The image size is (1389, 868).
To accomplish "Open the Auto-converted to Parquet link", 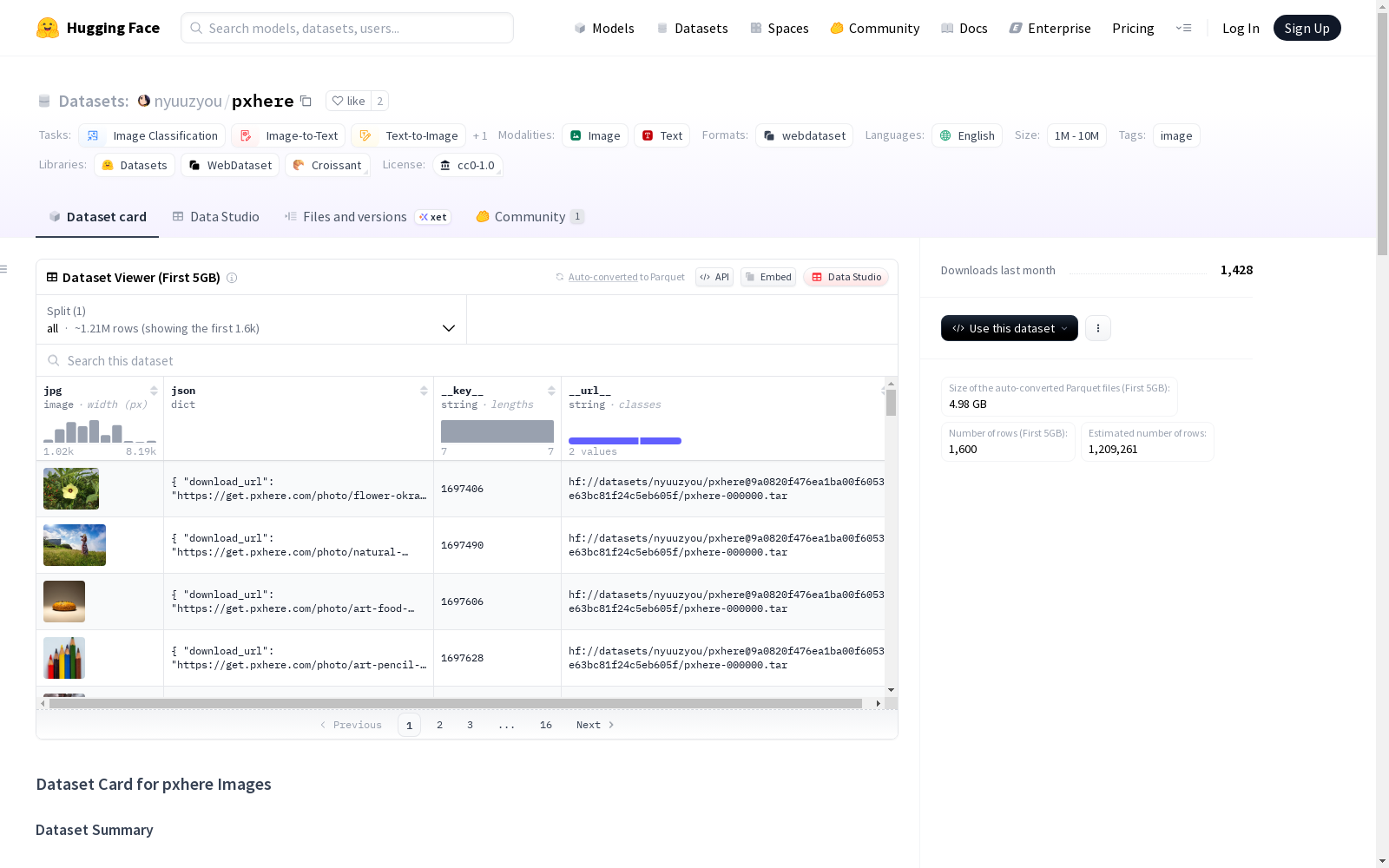I will tap(620, 277).
